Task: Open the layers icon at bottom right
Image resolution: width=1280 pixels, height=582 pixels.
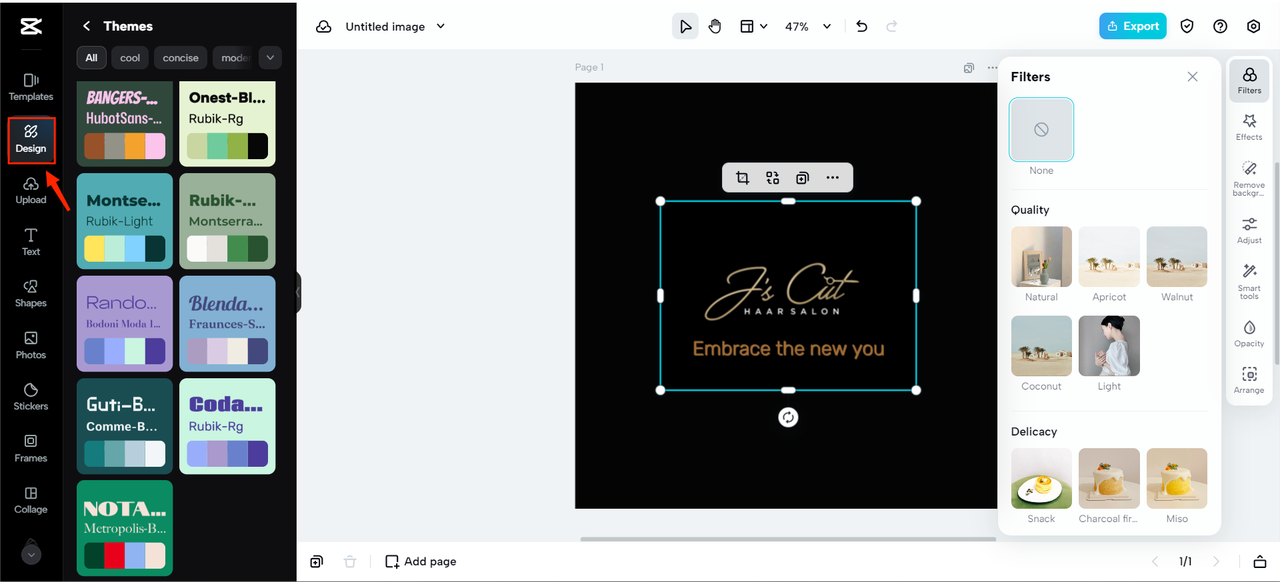Action: click(1260, 561)
